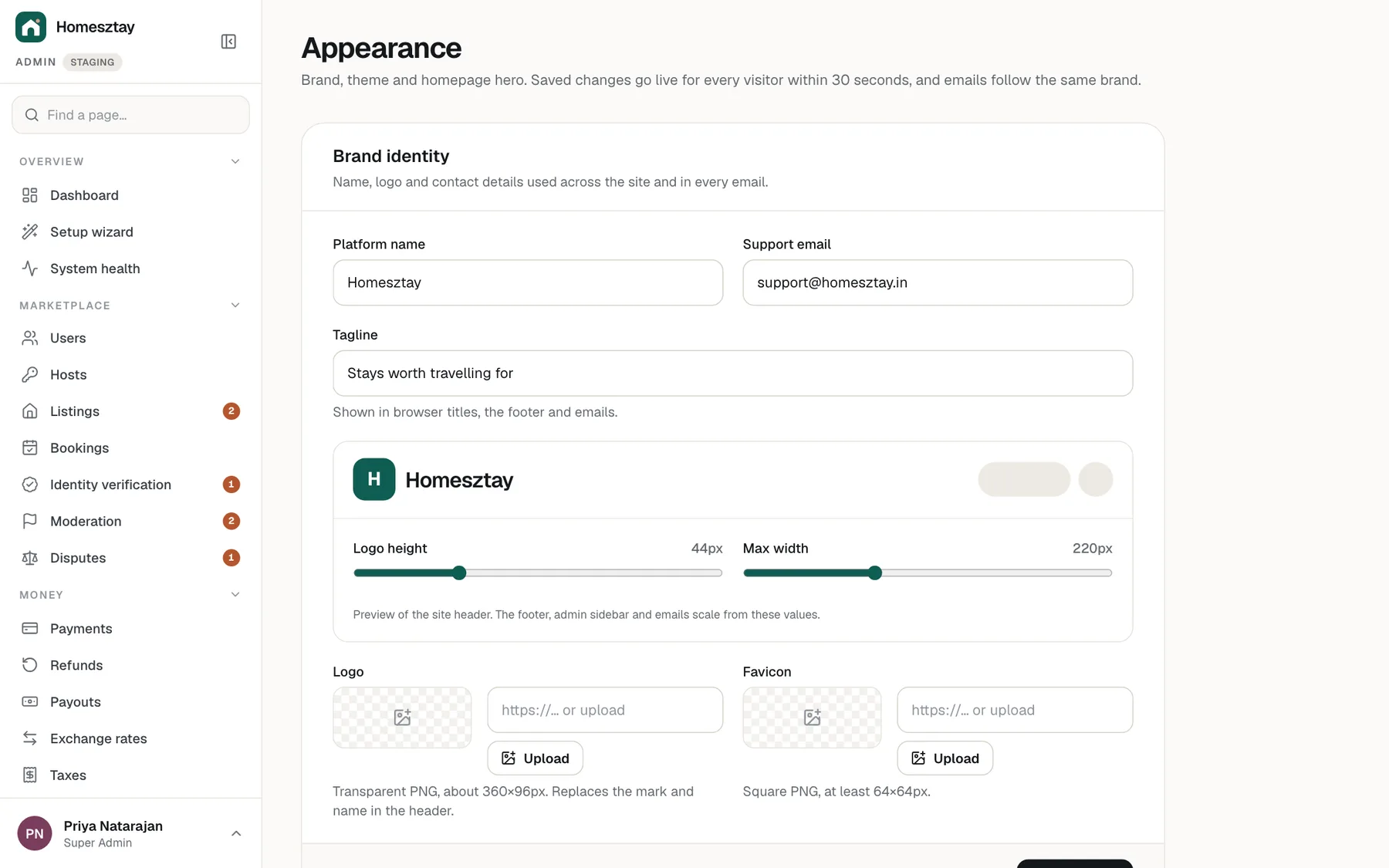Go to Setup wizard
The width and height of the screenshot is (1389, 868).
tap(130, 231)
